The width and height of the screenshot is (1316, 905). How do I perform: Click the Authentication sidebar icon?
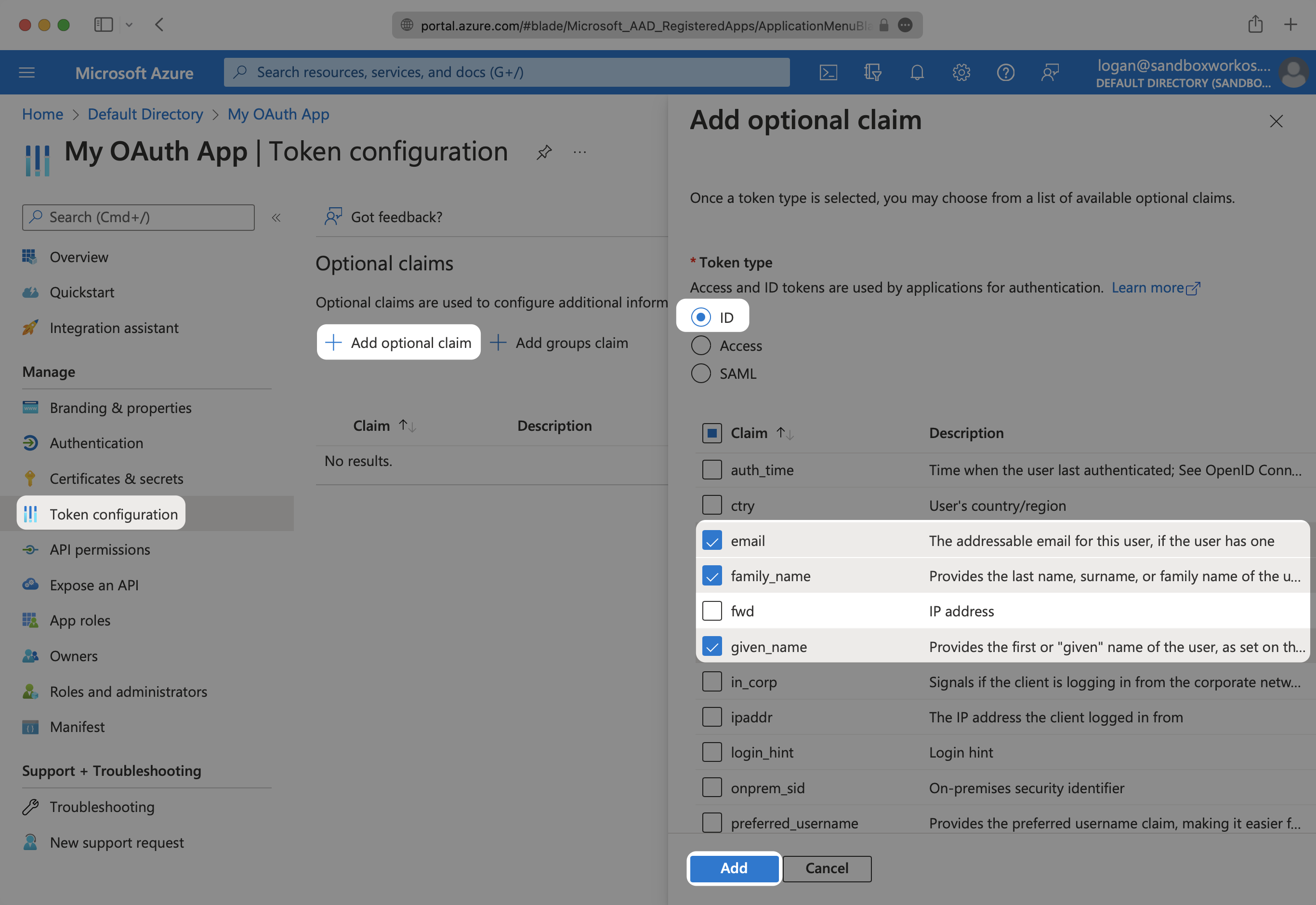pos(31,442)
